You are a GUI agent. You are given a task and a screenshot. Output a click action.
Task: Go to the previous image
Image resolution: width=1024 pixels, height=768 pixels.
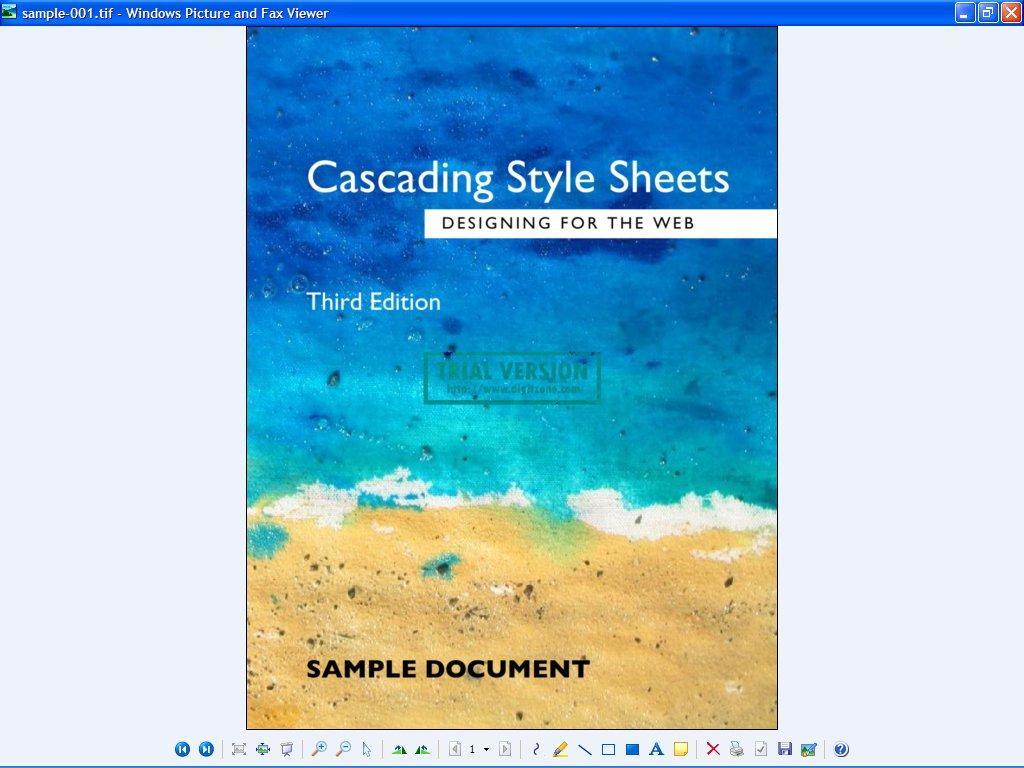point(182,749)
